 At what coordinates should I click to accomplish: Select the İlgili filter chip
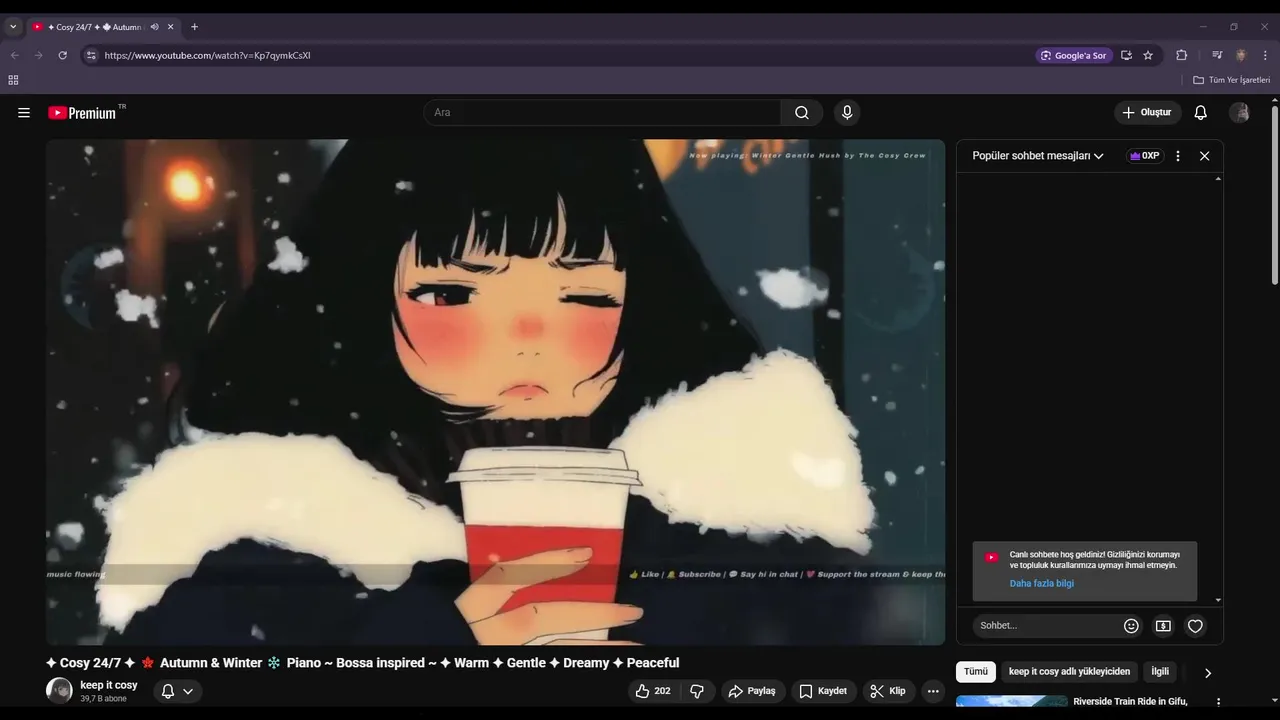pos(1160,672)
